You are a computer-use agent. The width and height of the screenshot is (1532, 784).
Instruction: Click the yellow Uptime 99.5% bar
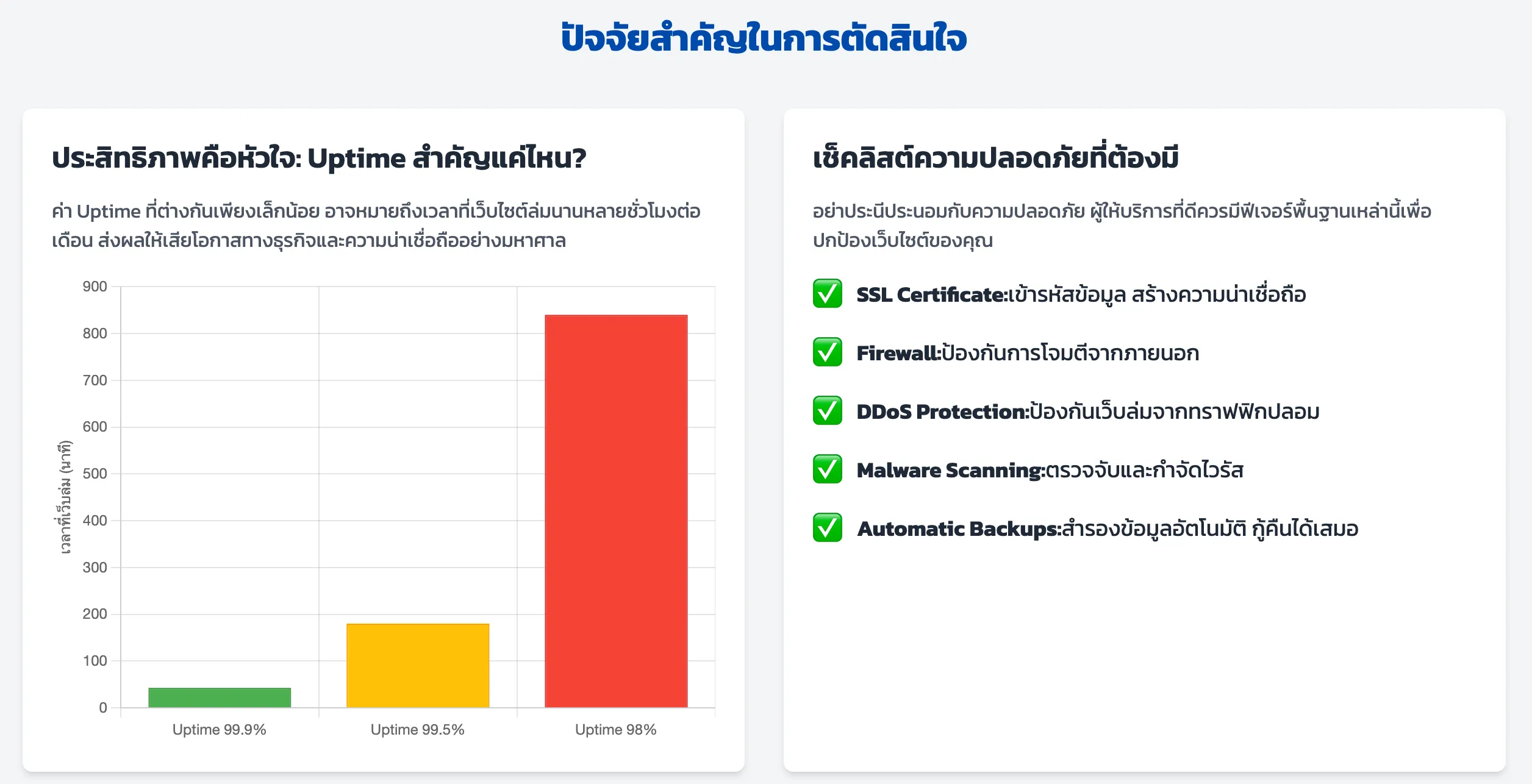418,665
